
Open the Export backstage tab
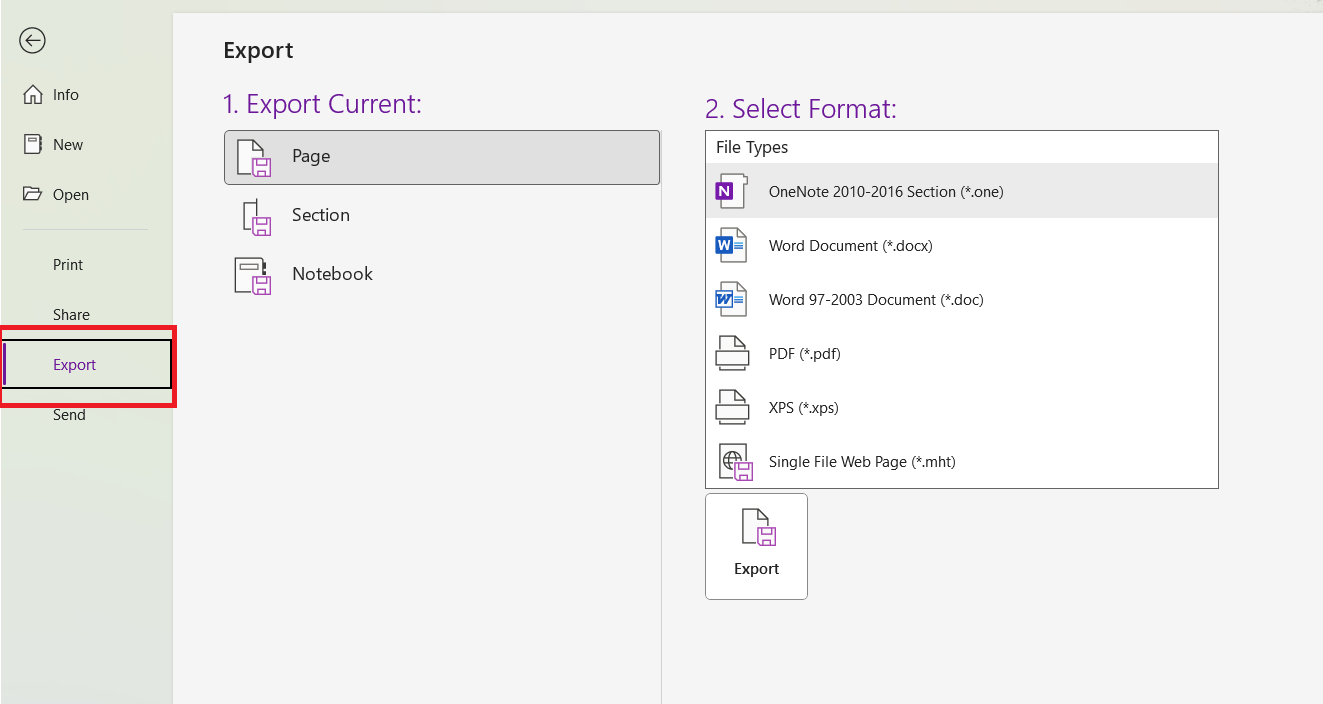74,364
